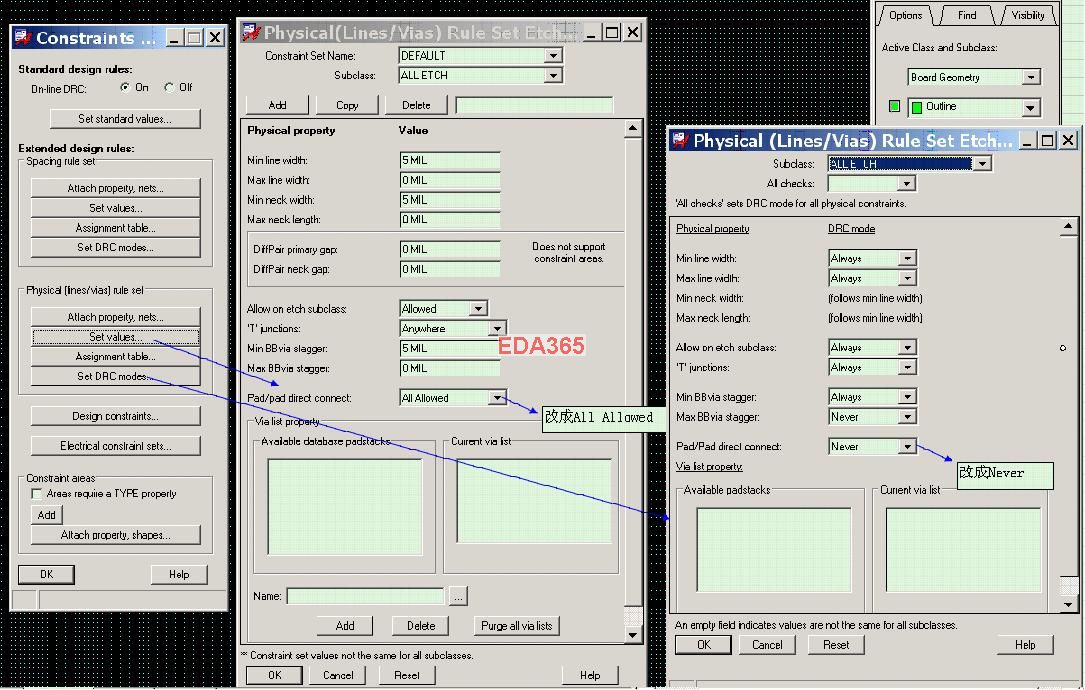Open Design constraints dialog
This screenshot has height=690, width=1085.
[x=116, y=416]
